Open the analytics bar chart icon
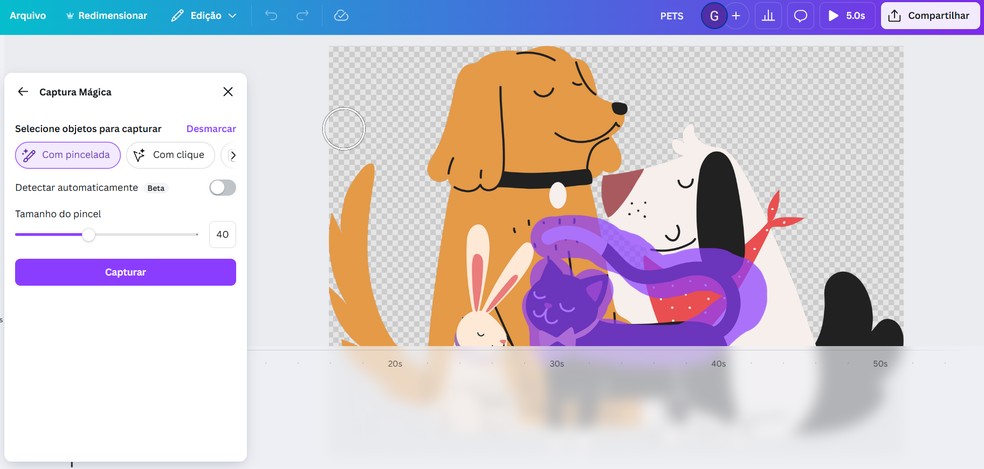Screen dimensions: 984x469 coord(768,16)
